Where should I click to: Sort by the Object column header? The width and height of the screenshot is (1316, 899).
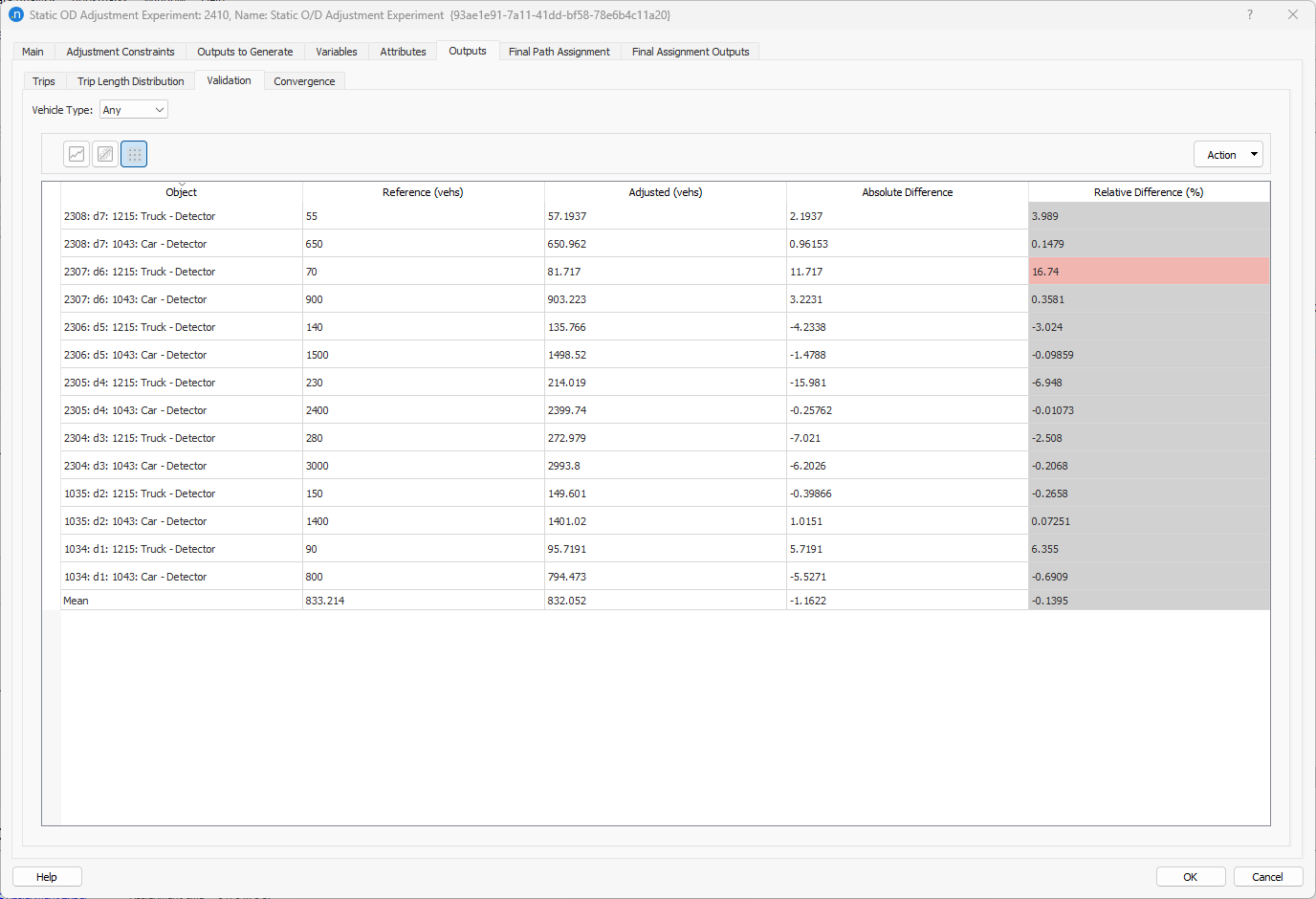182,192
